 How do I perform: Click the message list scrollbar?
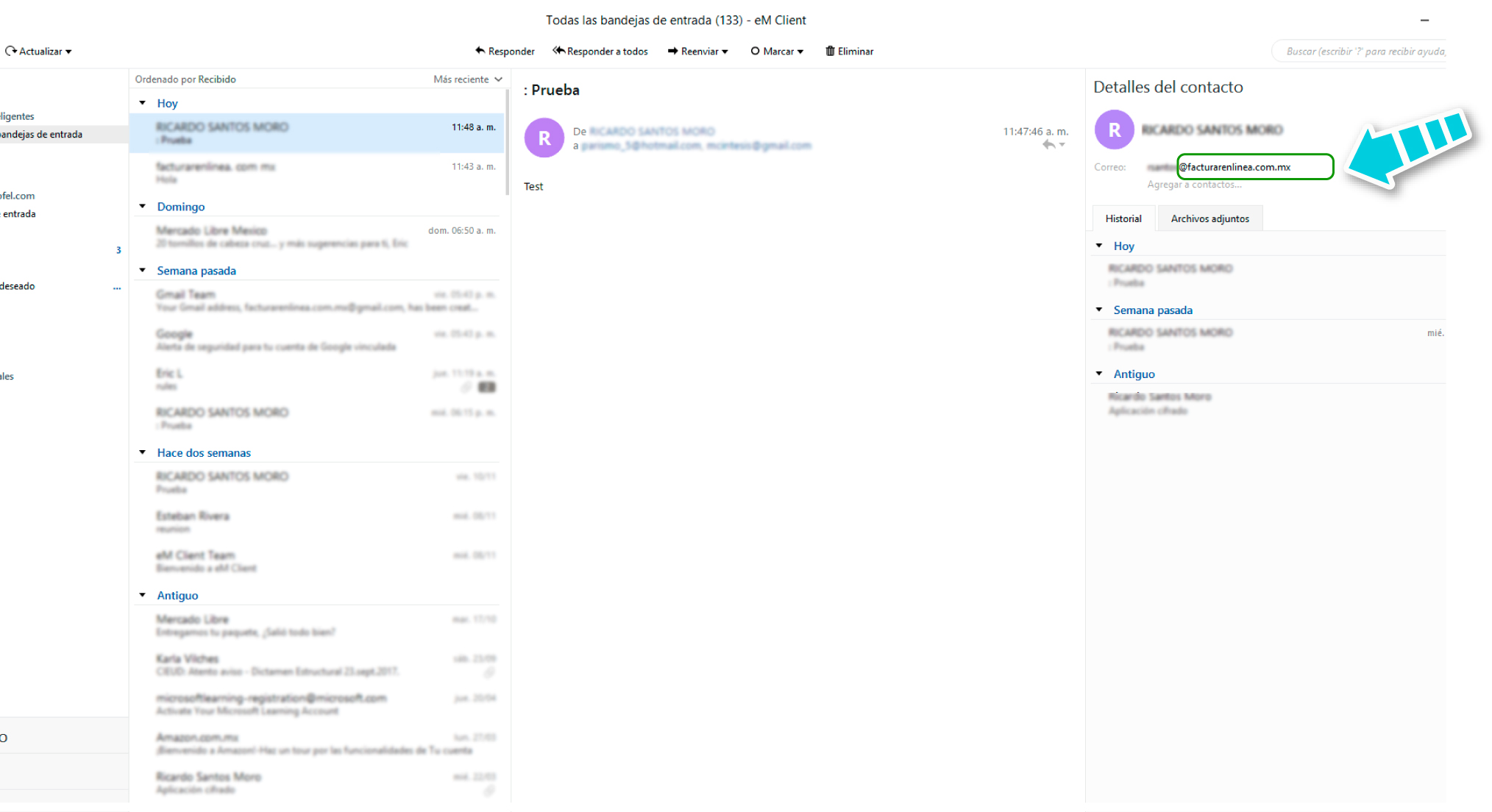tap(507, 142)
